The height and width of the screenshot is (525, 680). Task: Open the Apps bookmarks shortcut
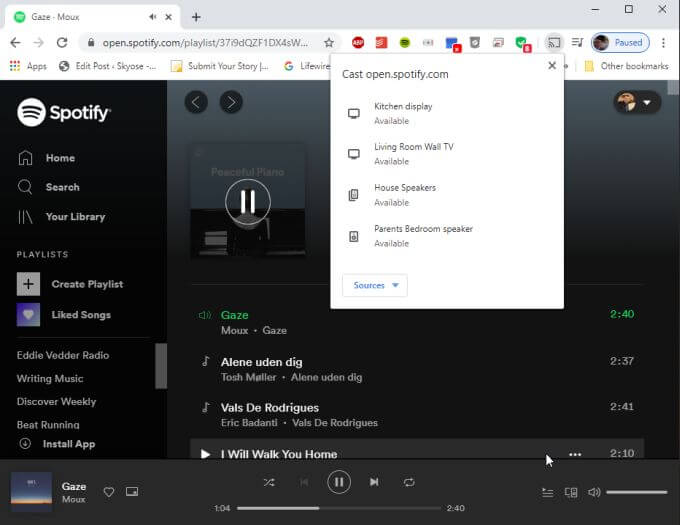click(28, 66)
